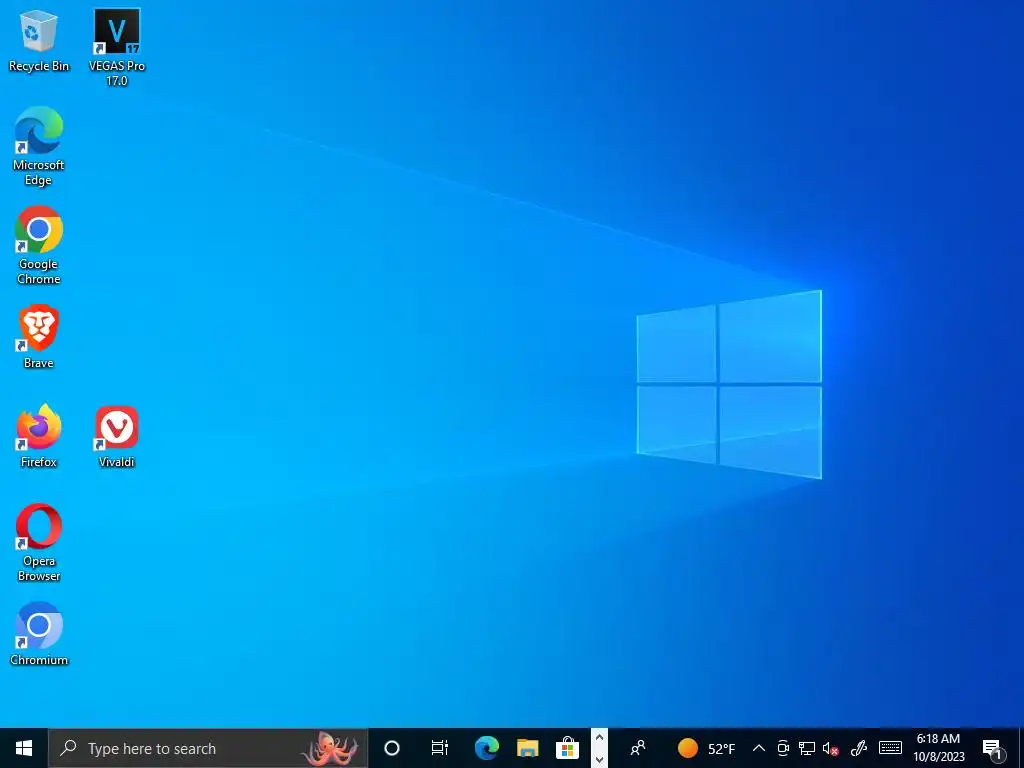
Task: Show the previous taskbar row with up arrow
Action: pyautogui.click(x=599, y=738)
